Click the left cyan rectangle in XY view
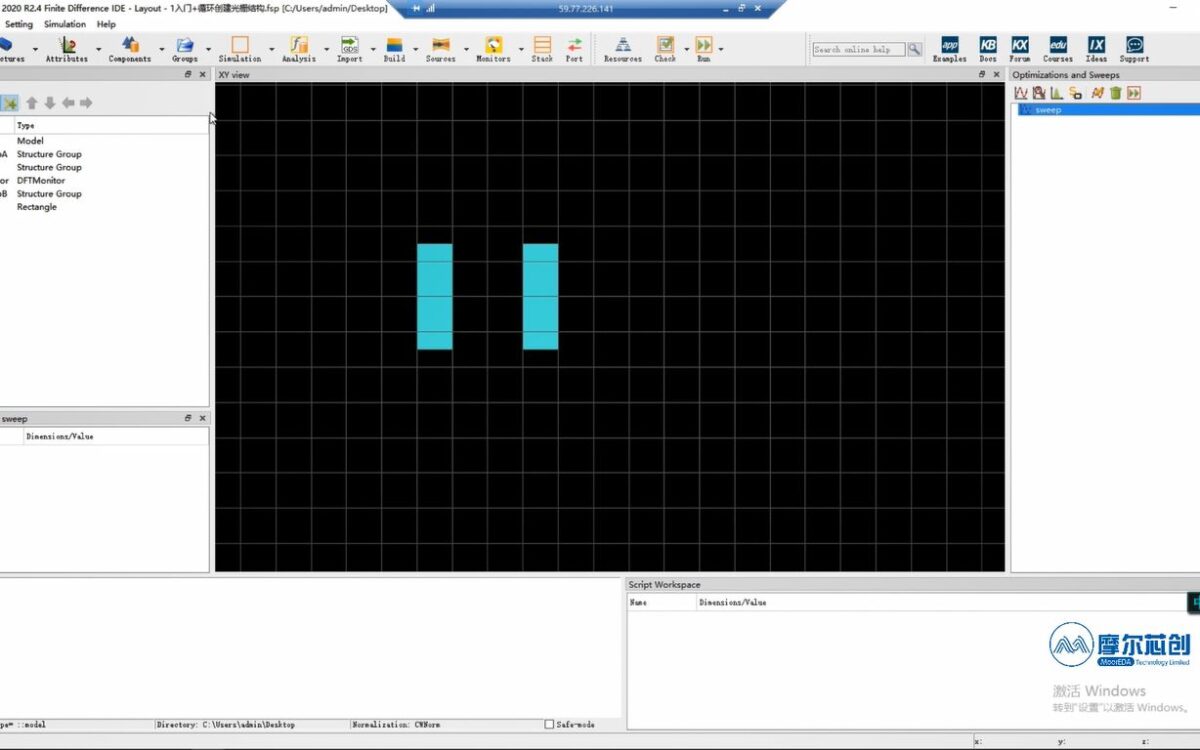This screenshot has width=1200, height=750. (435, 297)
